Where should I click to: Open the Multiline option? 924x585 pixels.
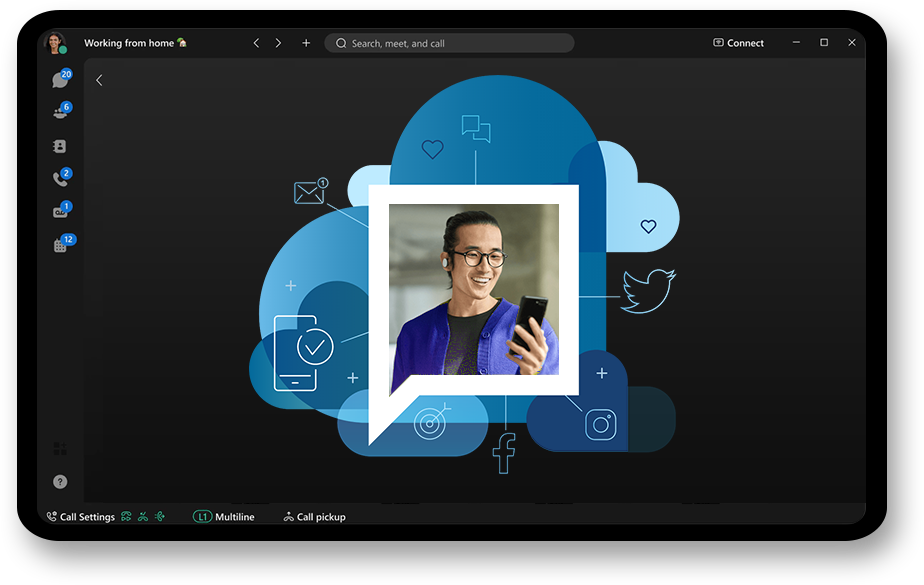click(235, 517)
